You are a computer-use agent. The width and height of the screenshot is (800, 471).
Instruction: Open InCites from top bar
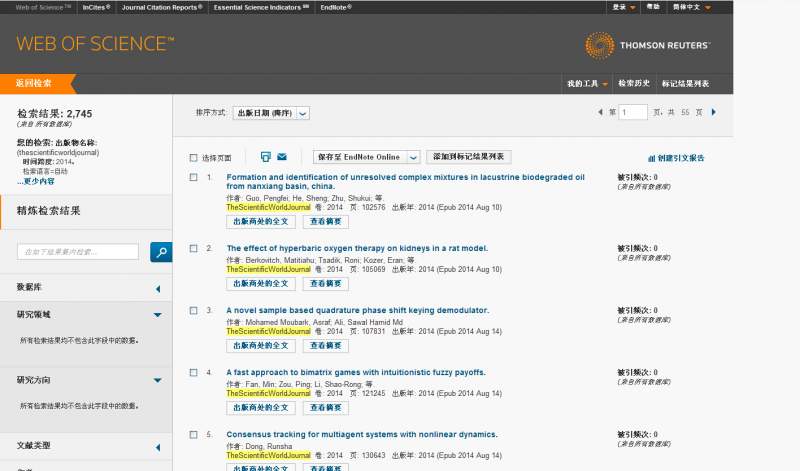pyautogui.click(x=96, y=7)
